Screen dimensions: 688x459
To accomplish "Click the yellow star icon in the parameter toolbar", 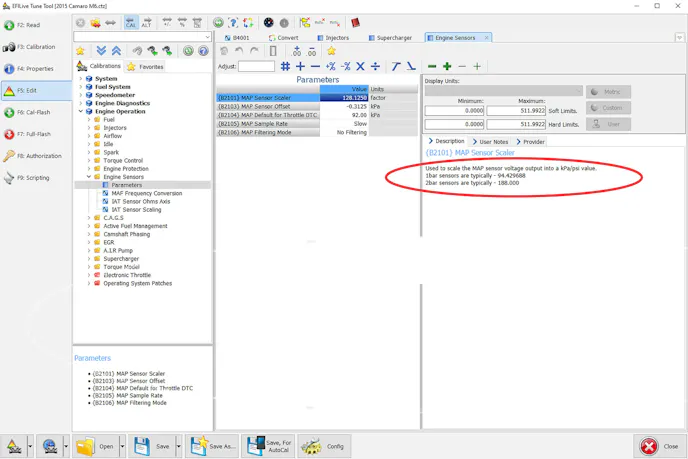I will (x=331, y=51).
